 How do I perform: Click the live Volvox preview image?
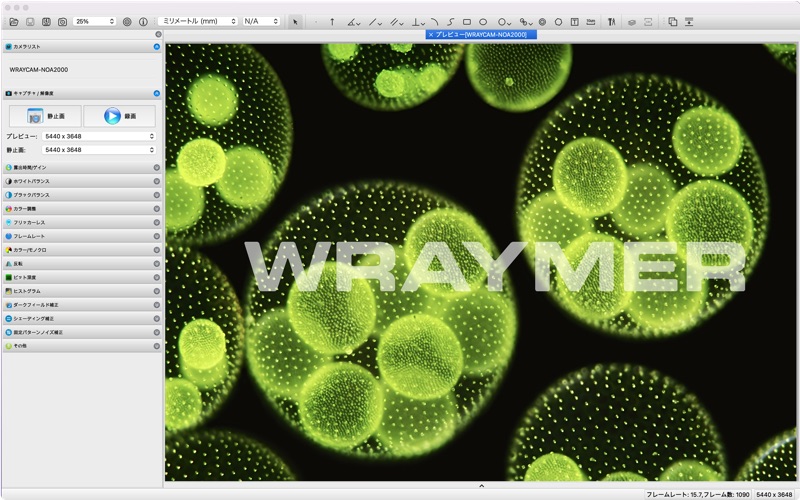481,262
